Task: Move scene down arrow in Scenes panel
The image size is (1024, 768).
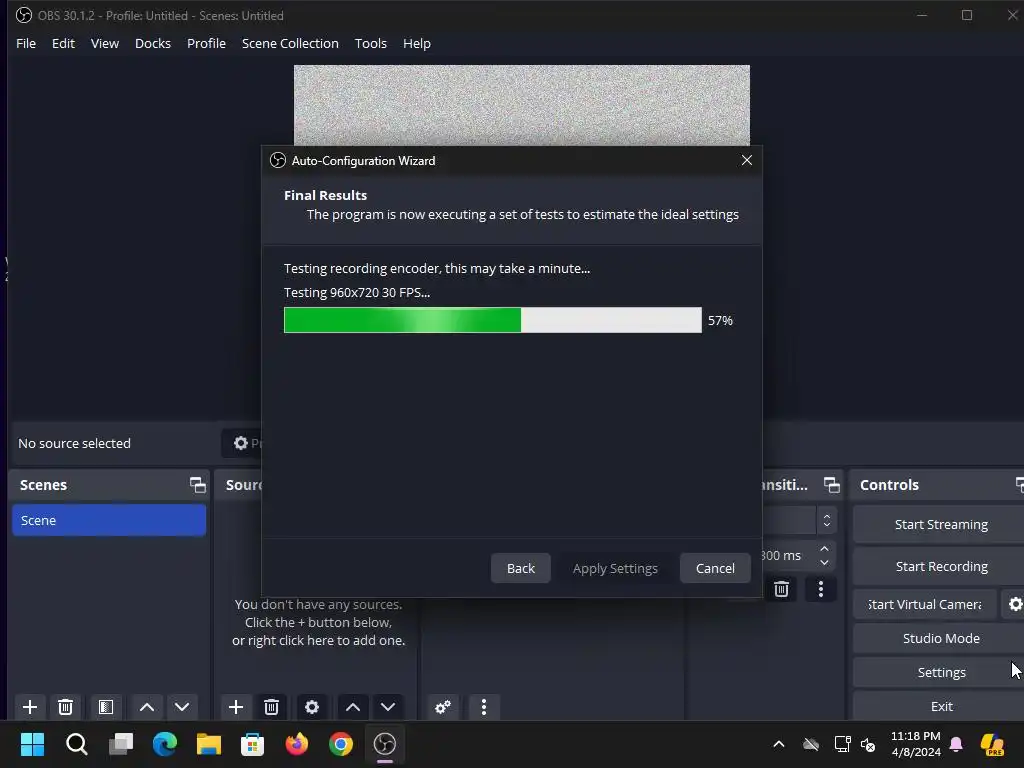Action: tap(182, 707)
